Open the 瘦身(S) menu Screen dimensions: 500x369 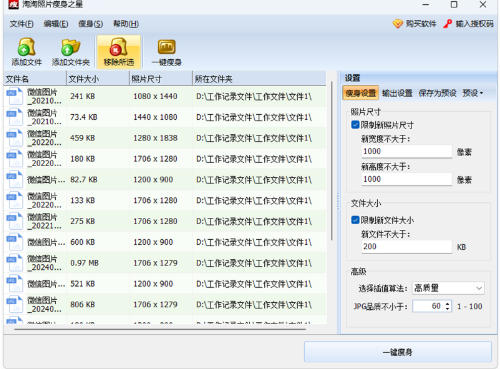[91, 24]
